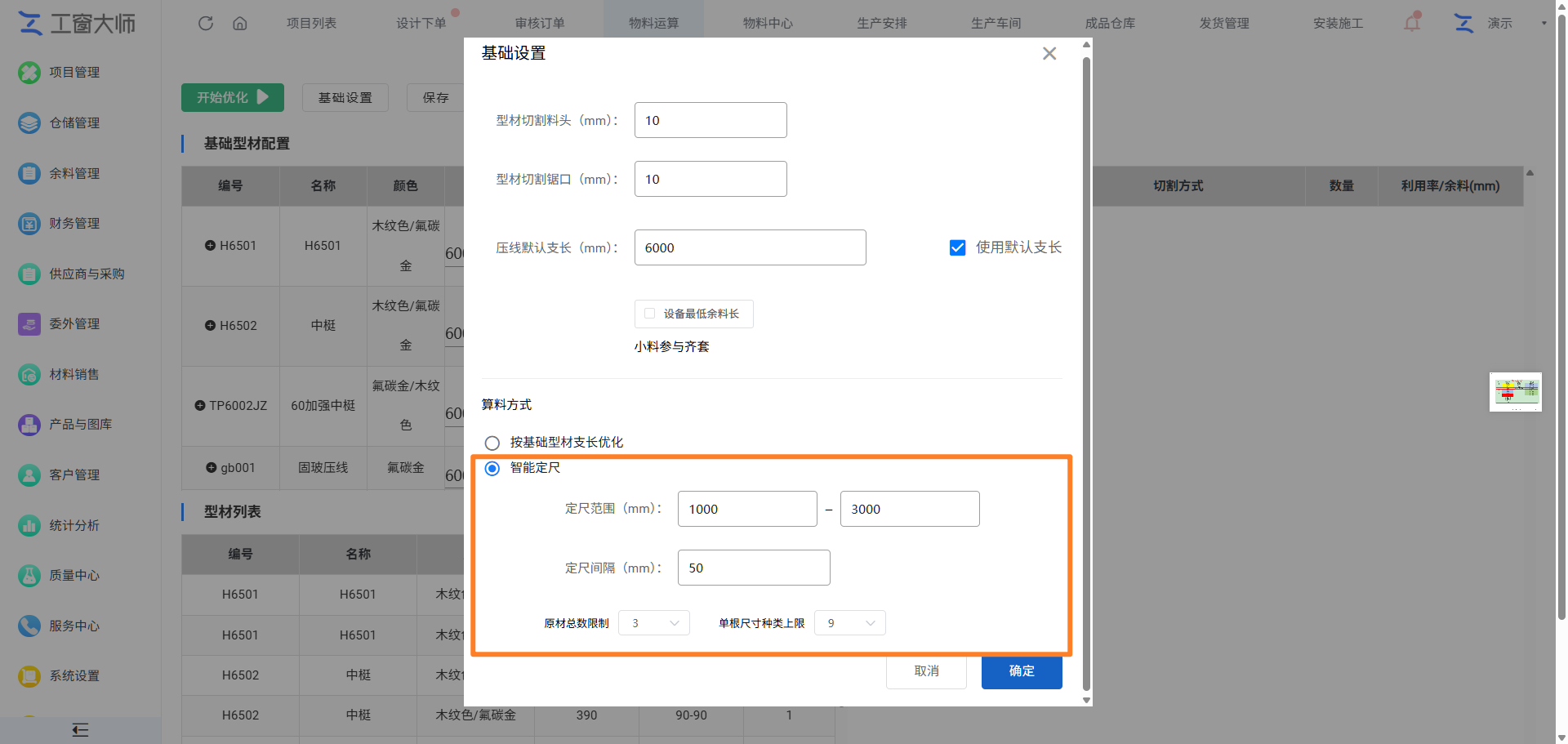The image size is (1568, 744).
Task: Open 服务中心 sidebar icon
Action: (29, 626)
